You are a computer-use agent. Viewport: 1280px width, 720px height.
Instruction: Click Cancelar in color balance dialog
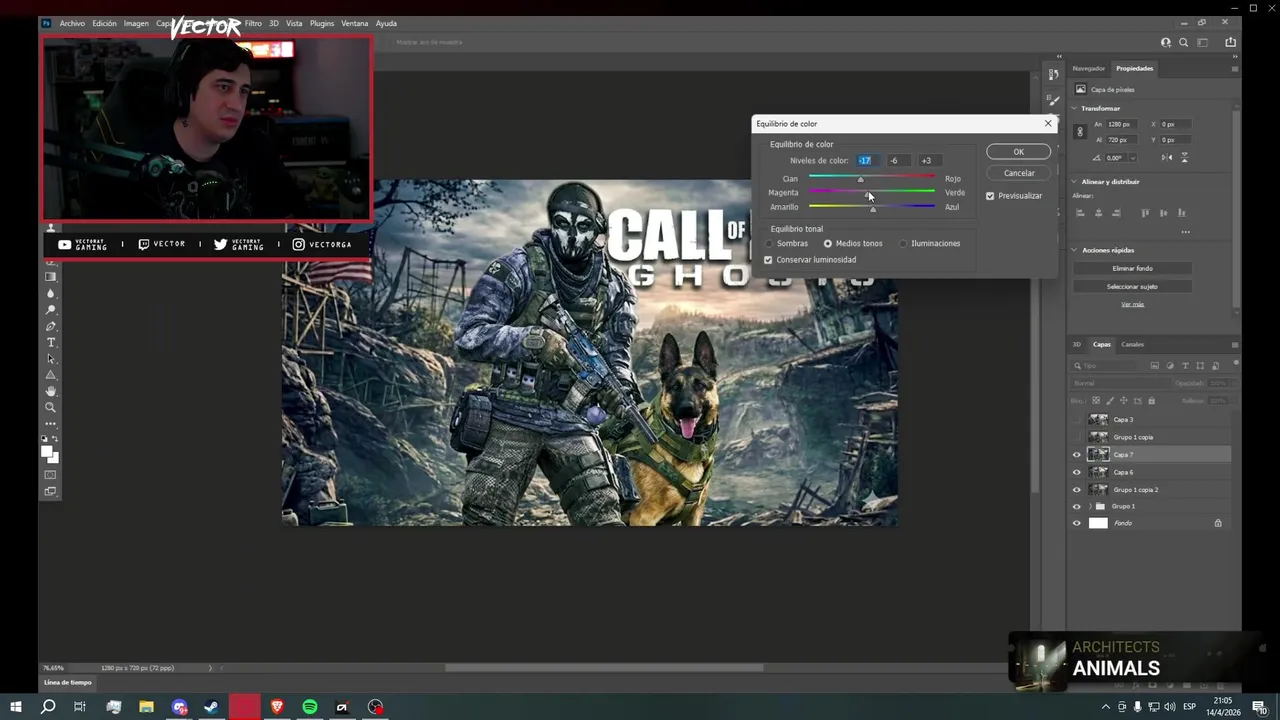click(x=1019, y=173)
